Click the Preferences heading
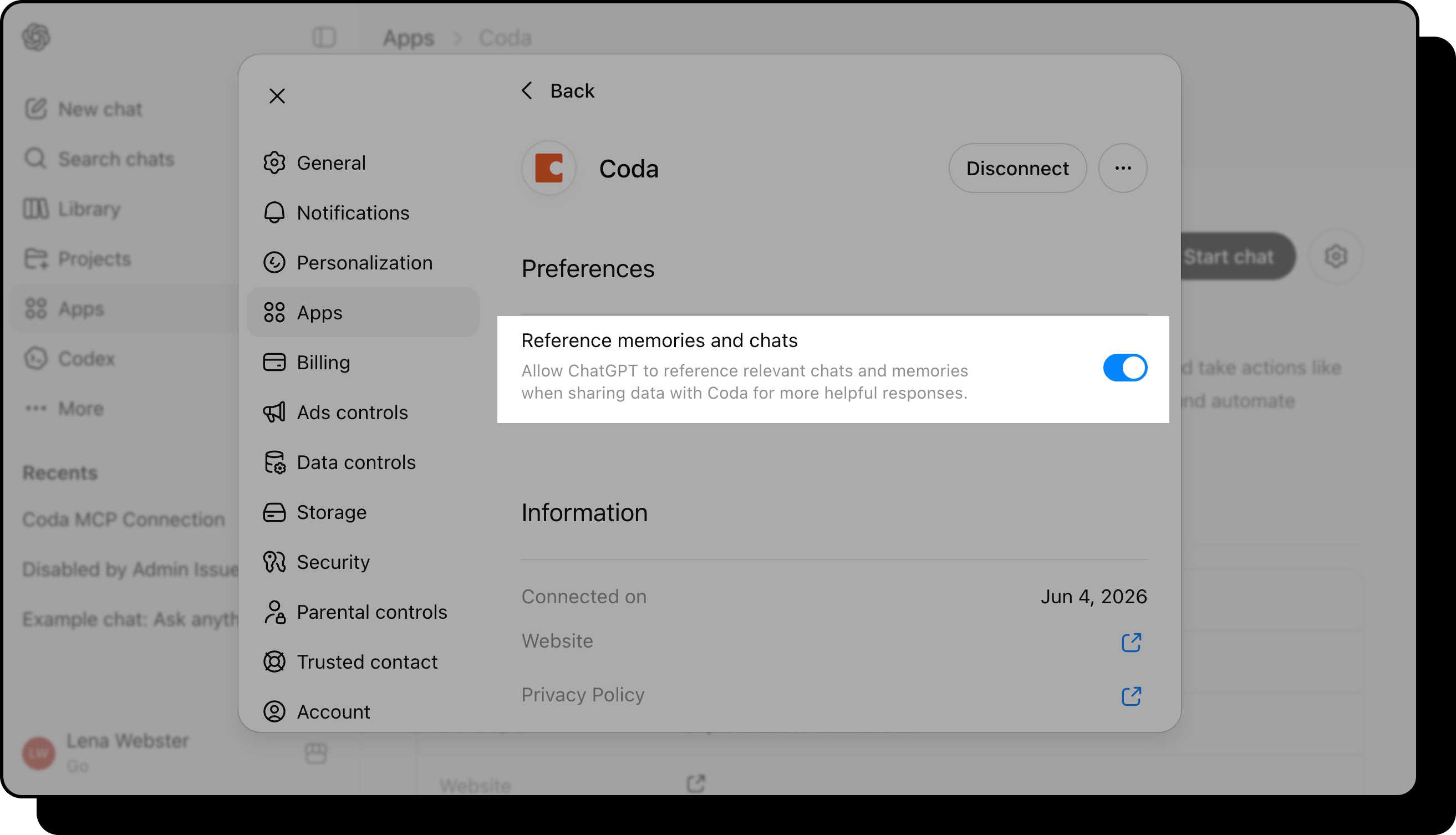This screenshot has width=1456, height=835. (588, 268)
